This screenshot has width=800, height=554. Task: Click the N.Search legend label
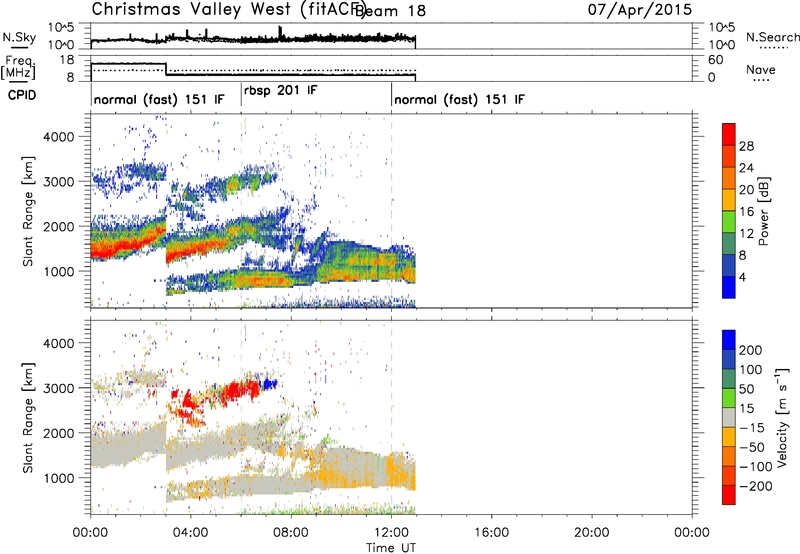pyautogui.click(x=773, y=37)
